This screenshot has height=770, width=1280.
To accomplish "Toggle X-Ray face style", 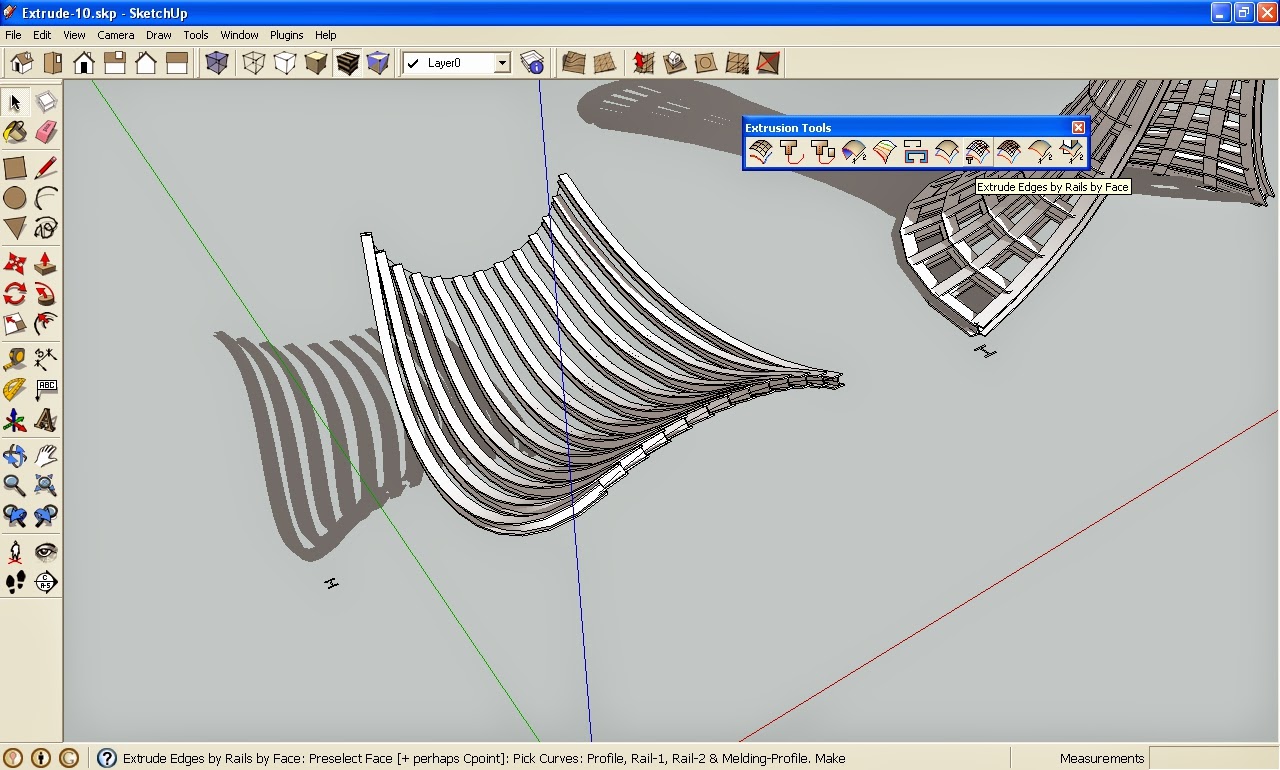I will point(216,64).
